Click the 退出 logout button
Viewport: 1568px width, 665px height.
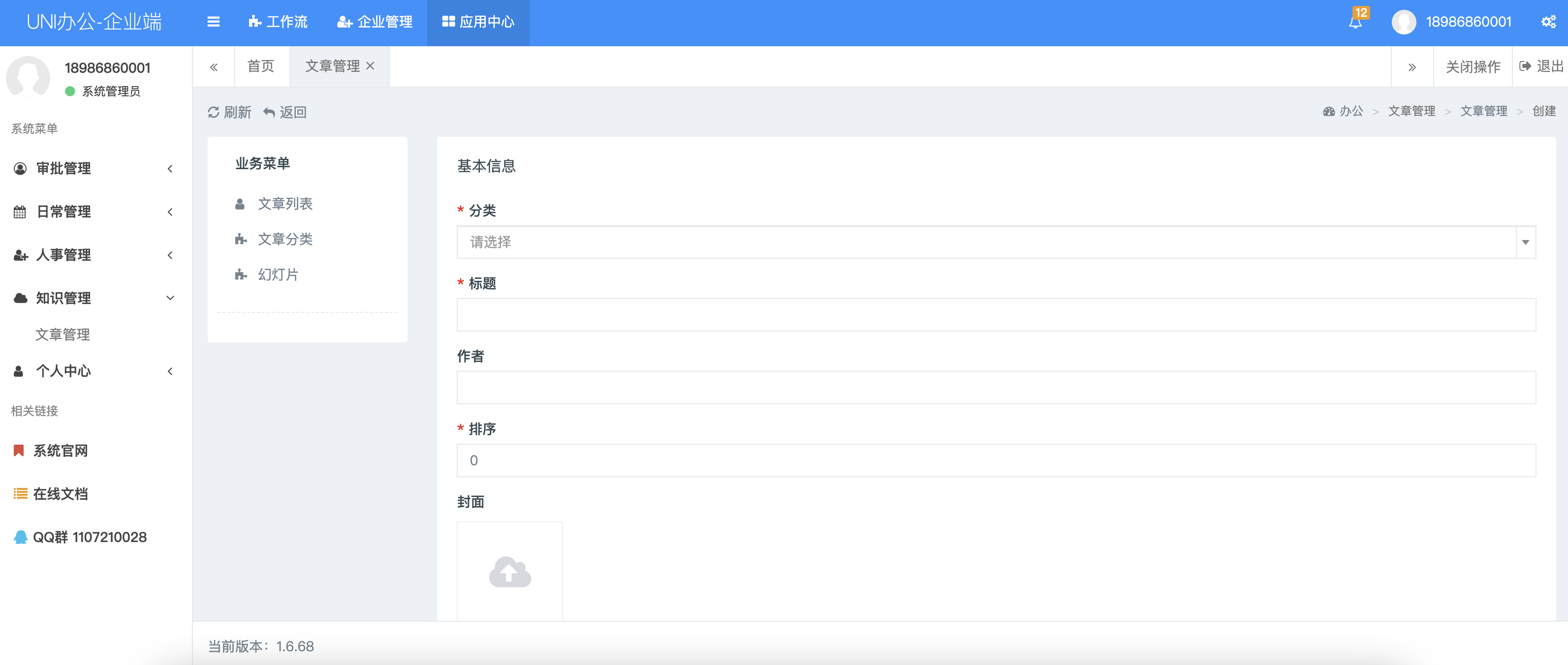(1541, 66)
